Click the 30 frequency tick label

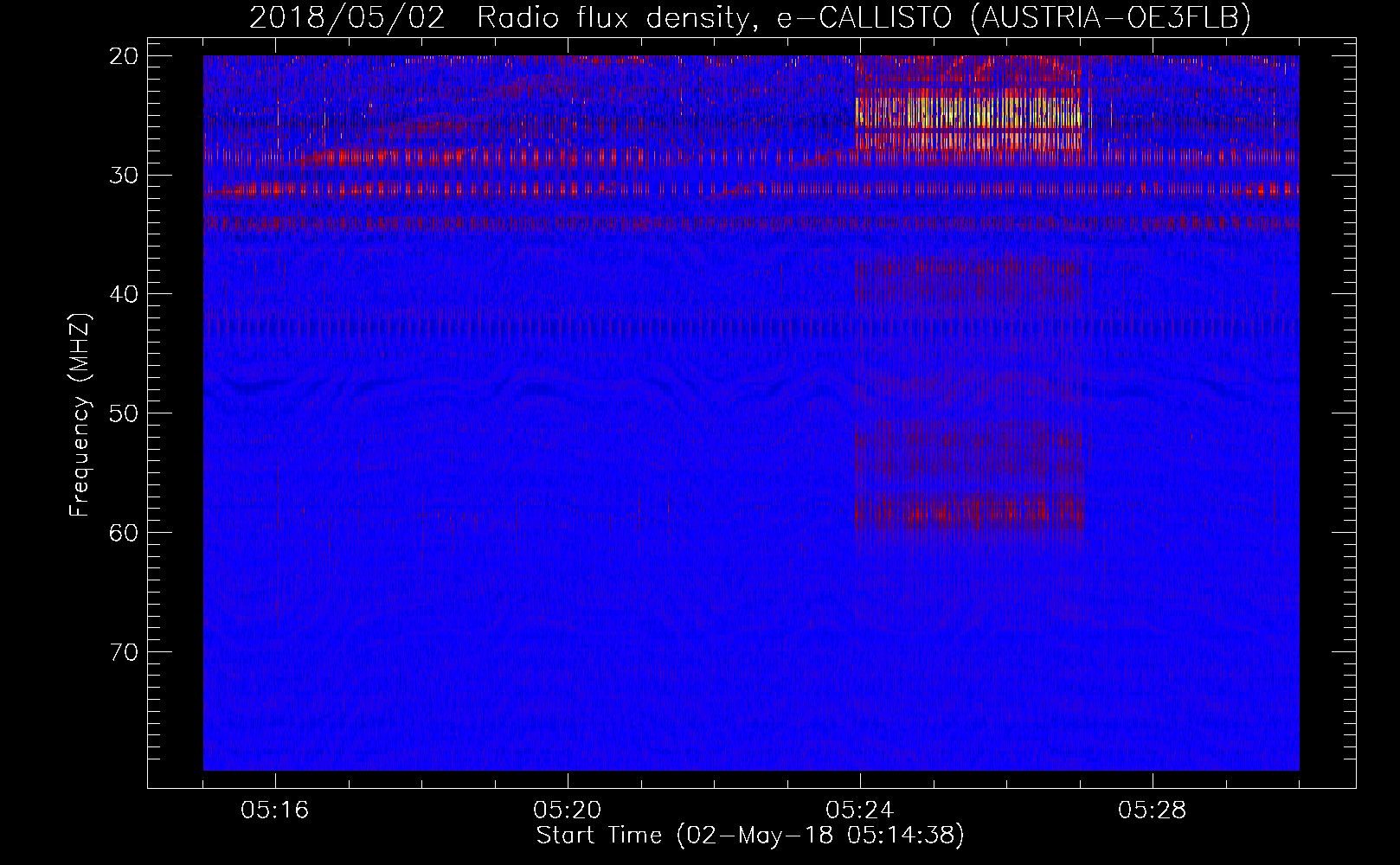125,176
